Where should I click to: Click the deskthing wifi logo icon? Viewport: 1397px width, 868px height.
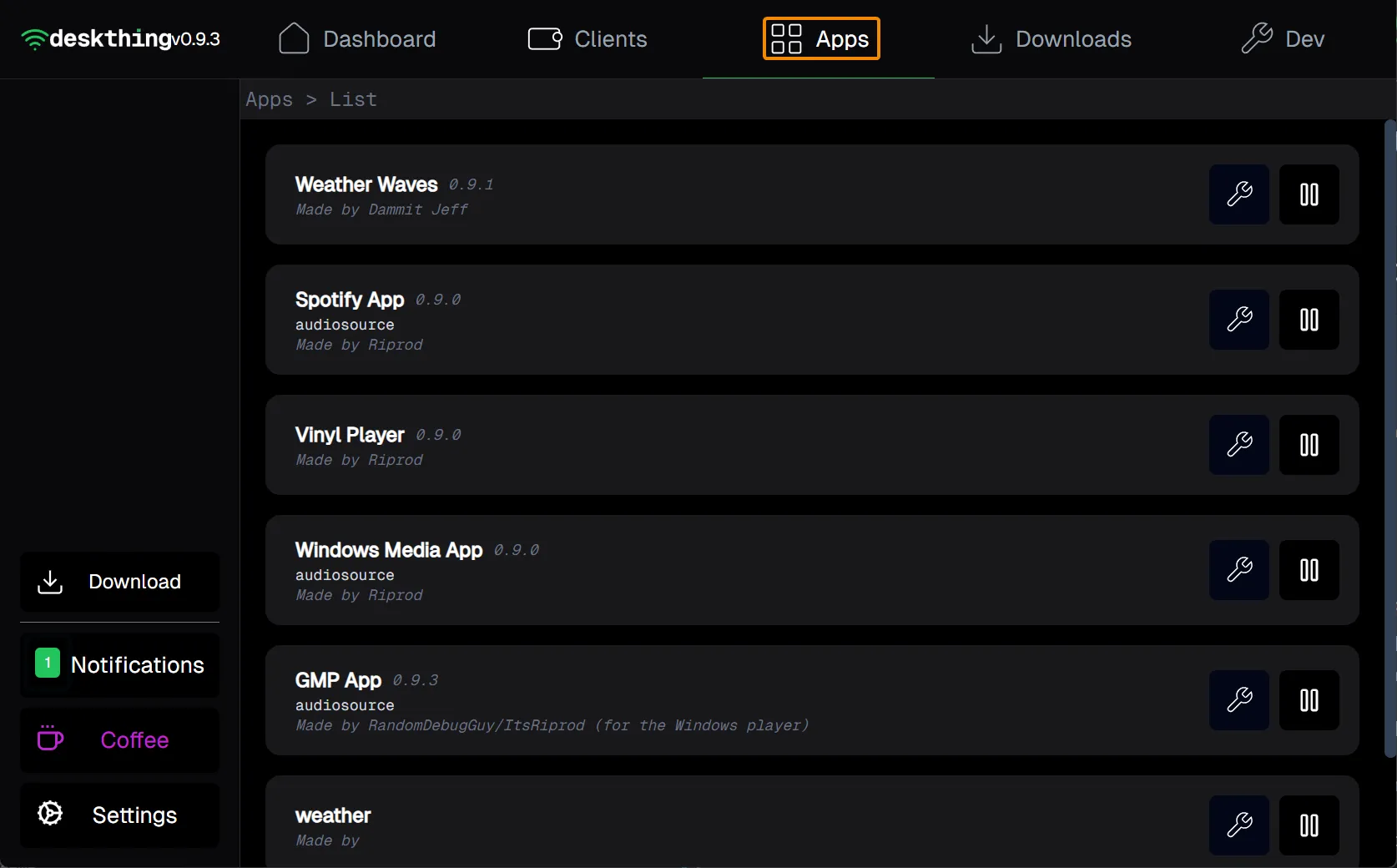(34, 39)
